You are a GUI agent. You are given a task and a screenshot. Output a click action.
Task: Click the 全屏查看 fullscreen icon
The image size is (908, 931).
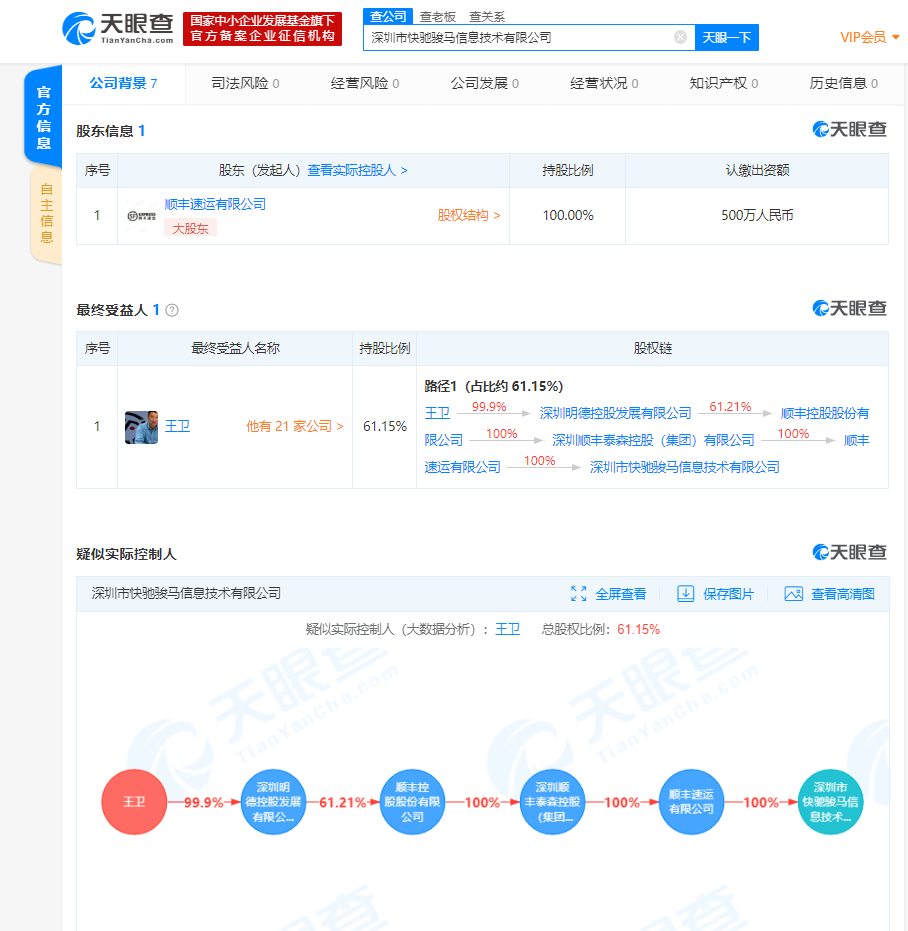tap(579, 593)
